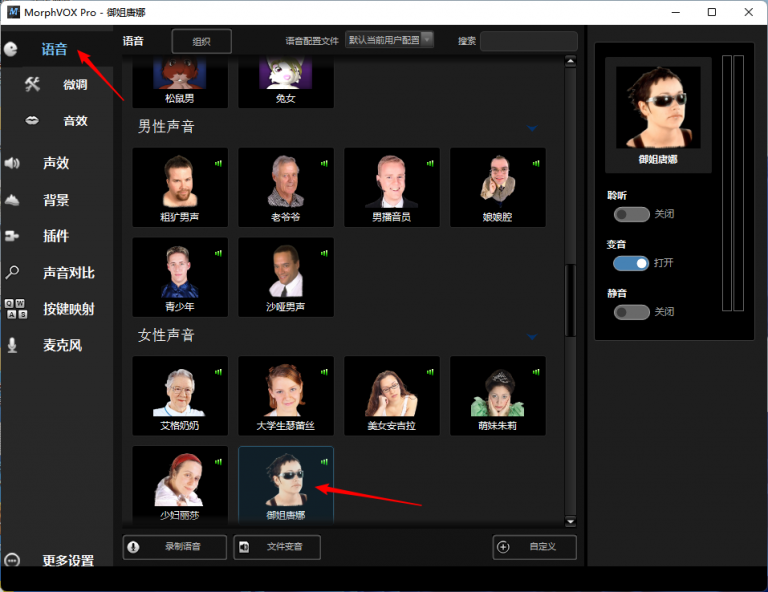Select the 粗犷男声 voice
The height and width of the screenshot is (592, 768).
click(x=180, y=188)
